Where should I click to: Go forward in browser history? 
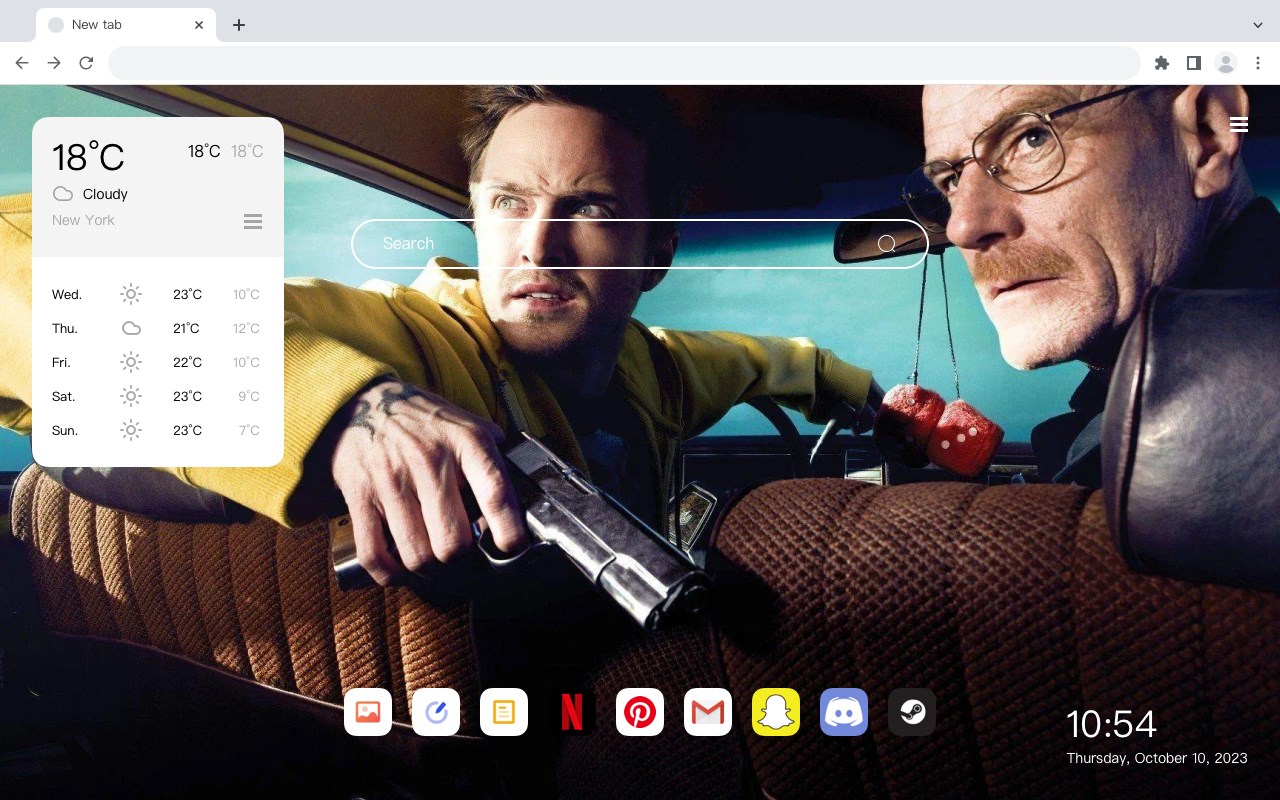coord(54,63)
